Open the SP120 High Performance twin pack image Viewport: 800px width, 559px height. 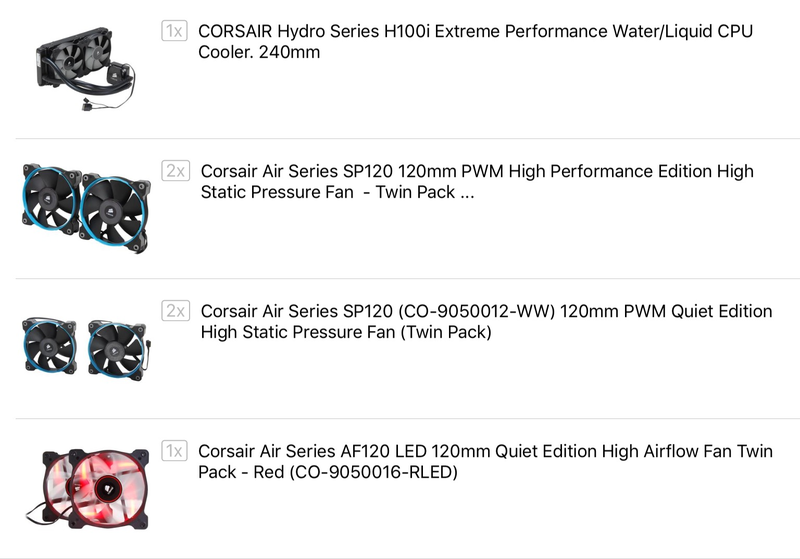[86, 208]
